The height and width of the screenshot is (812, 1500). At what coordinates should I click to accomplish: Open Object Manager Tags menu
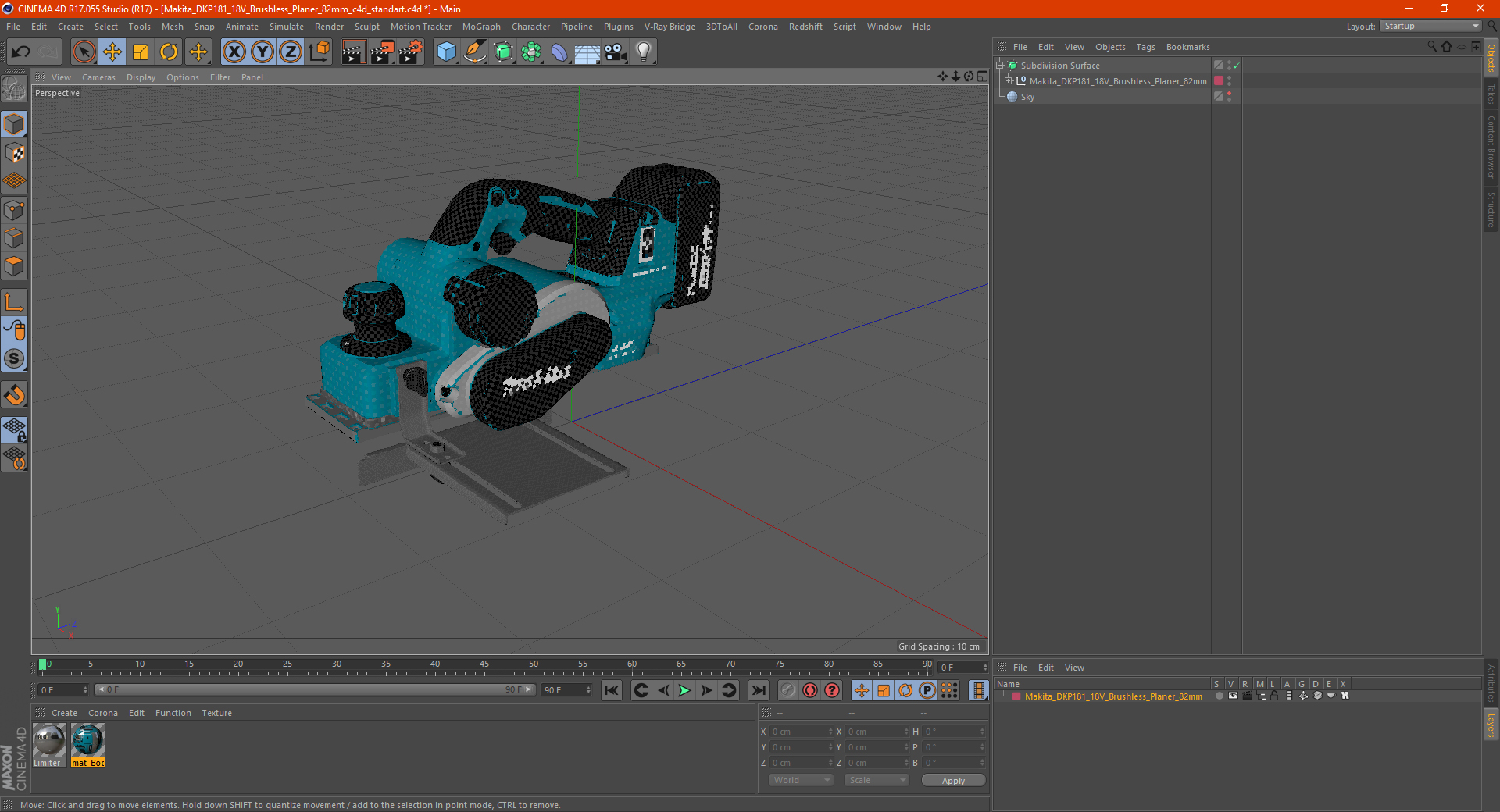point(1145,47)
